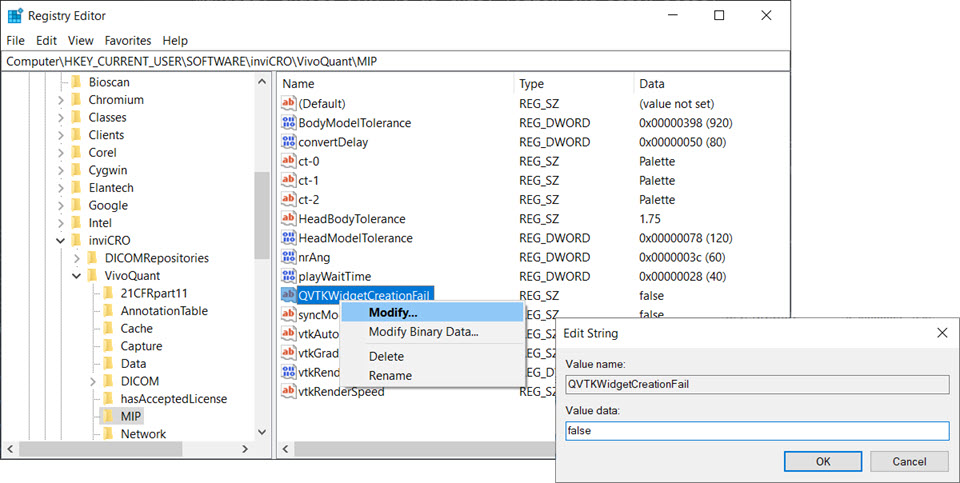Select the MIP folder icon in tree
Viewport: 960px width, 483px height.
tap(106, 416)
